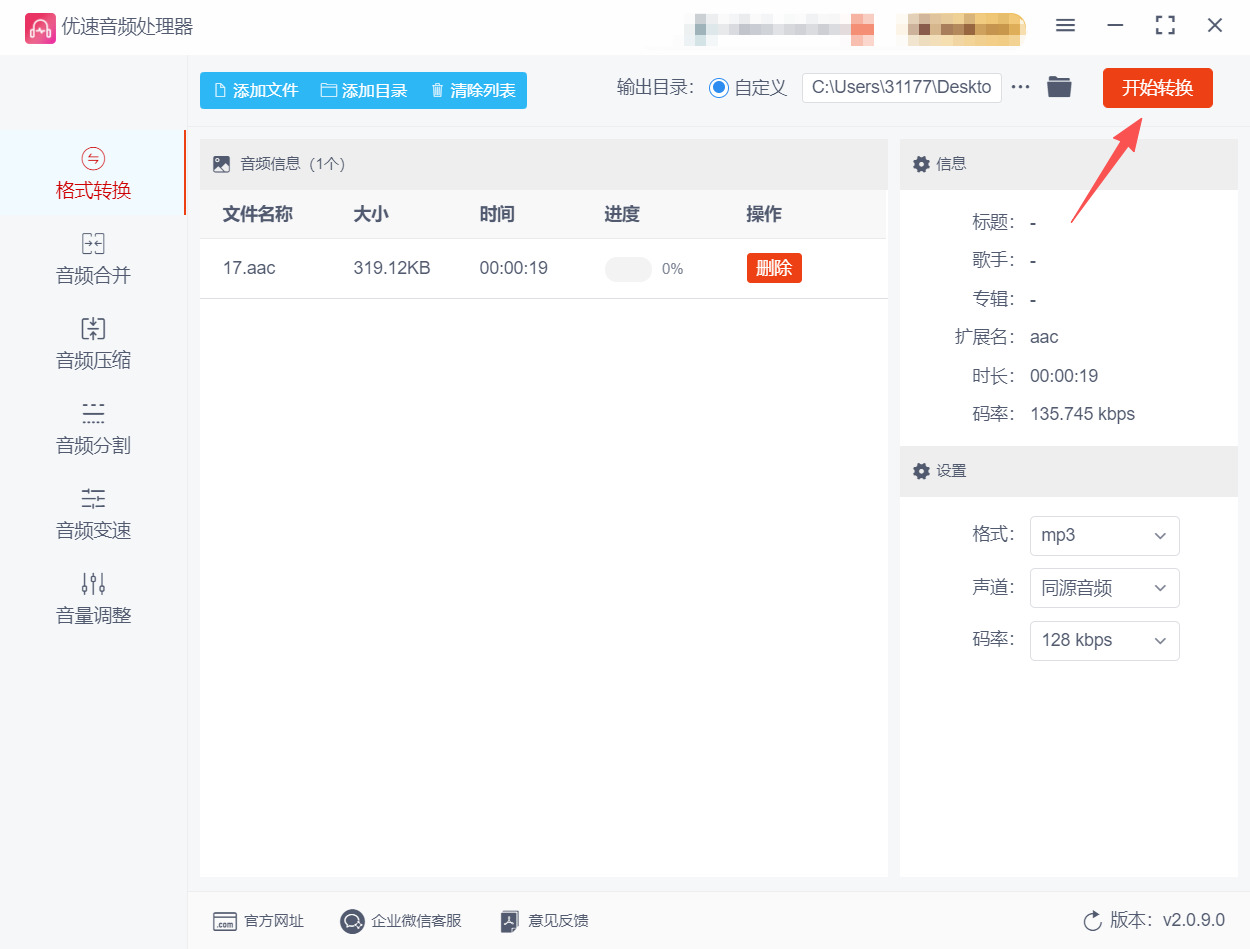
Task: Click 删除 button for 17.aac
Action: pyautogui.click(x=774, y=268)
